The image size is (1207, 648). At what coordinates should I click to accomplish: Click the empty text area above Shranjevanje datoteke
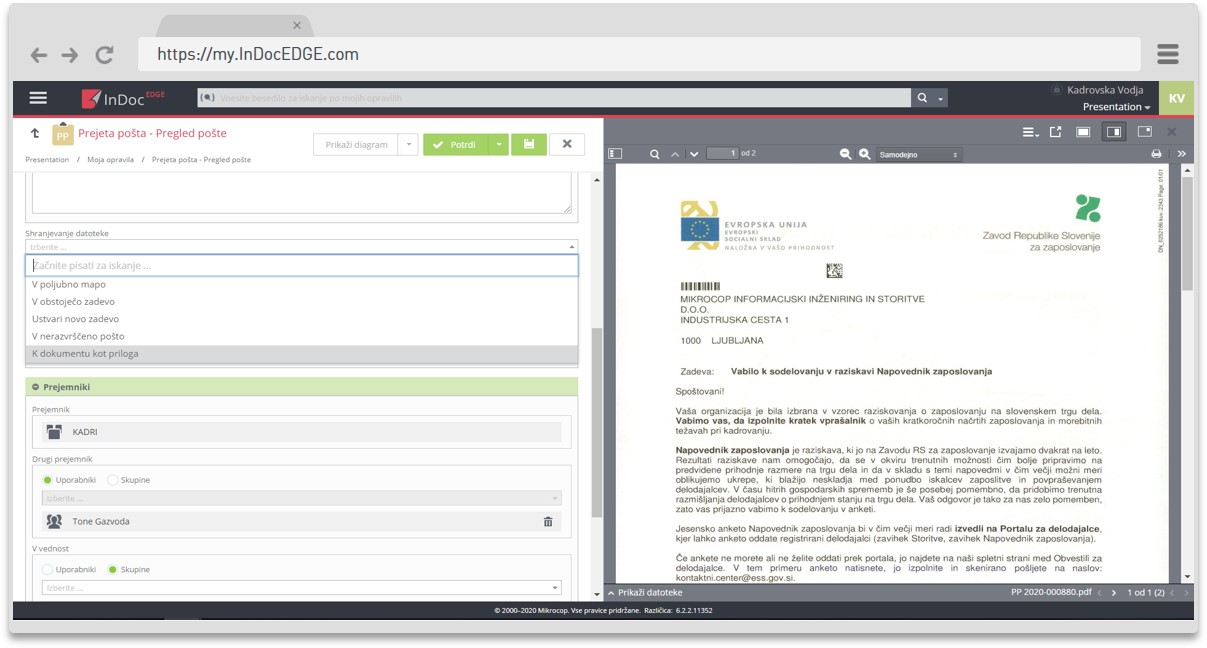[302, 192]
